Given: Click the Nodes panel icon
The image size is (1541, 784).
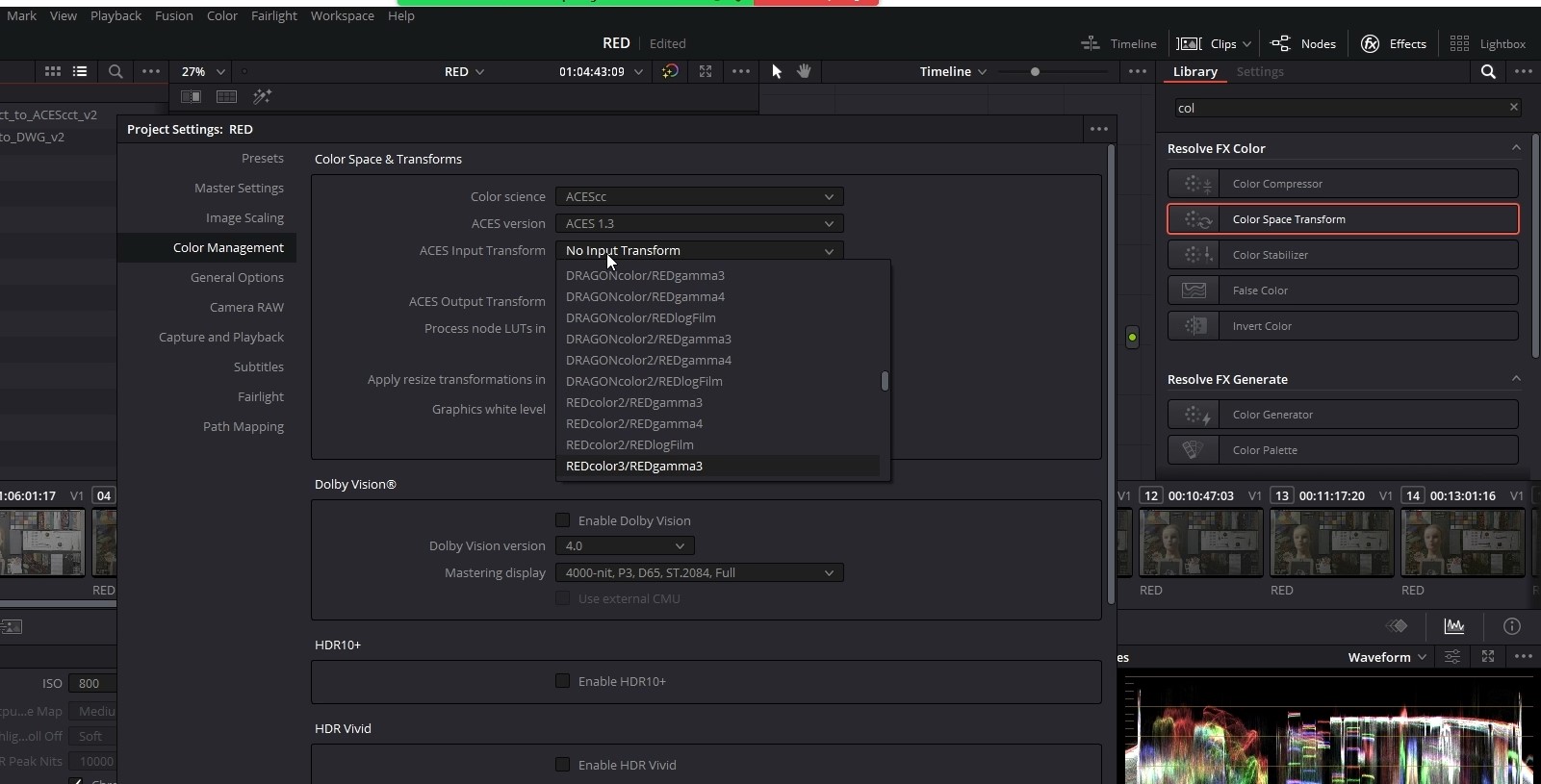Looking at the screenshot, I should pos(1280,43).
